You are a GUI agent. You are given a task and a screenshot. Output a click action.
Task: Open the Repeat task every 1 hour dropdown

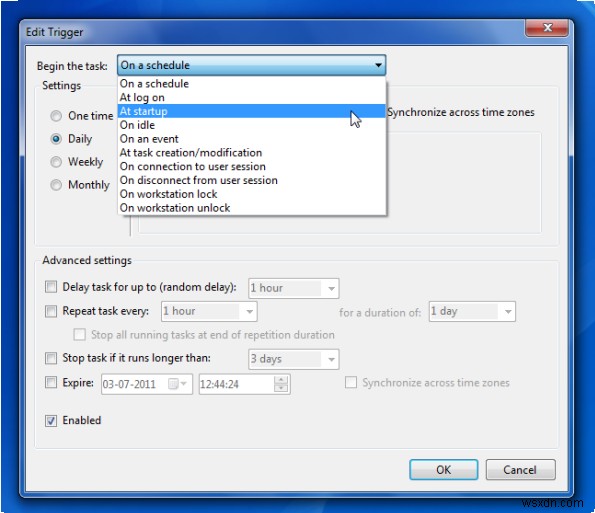tap(209, 312)
